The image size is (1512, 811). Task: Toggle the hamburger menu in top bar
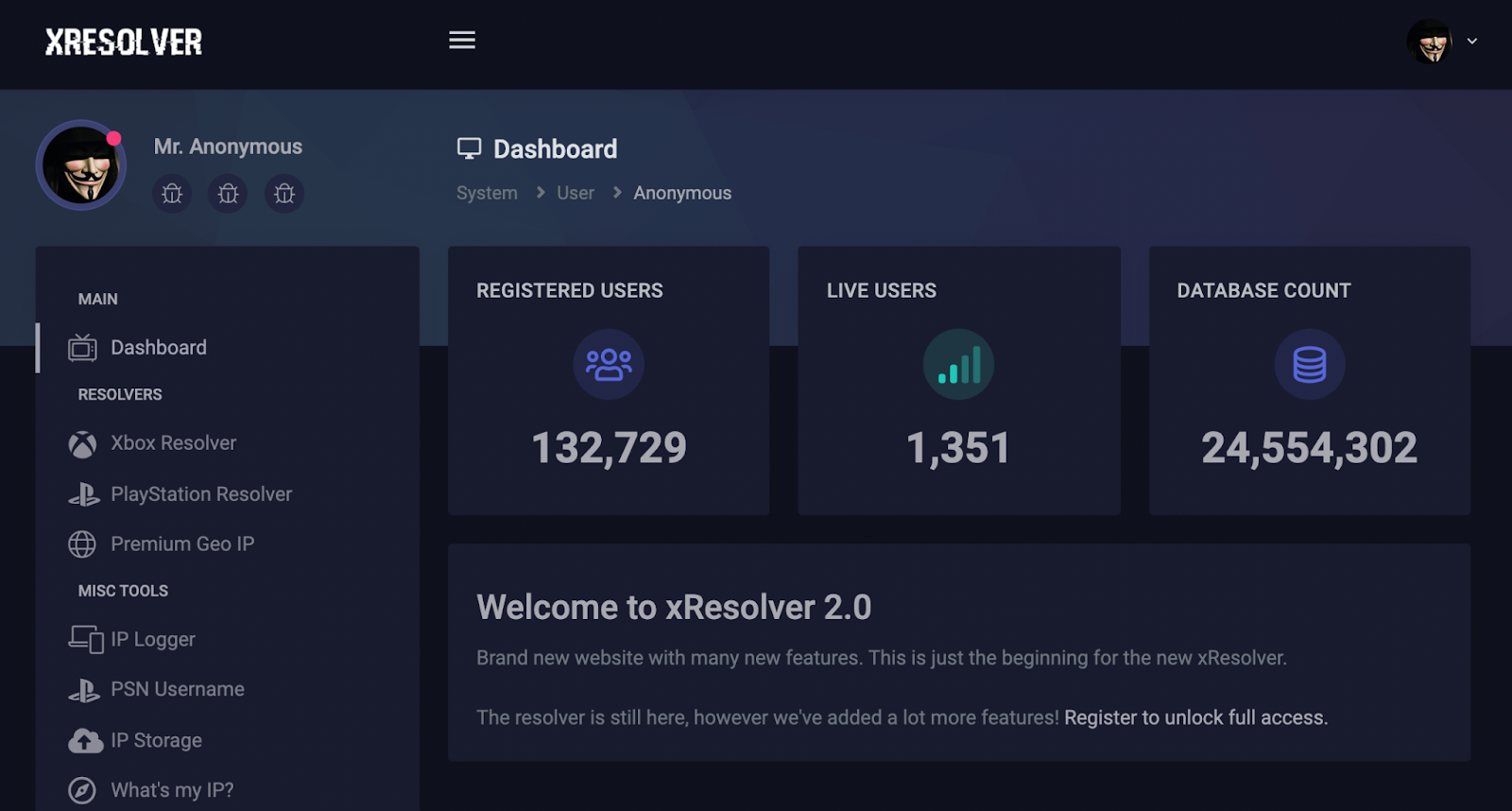coord(462,40)
